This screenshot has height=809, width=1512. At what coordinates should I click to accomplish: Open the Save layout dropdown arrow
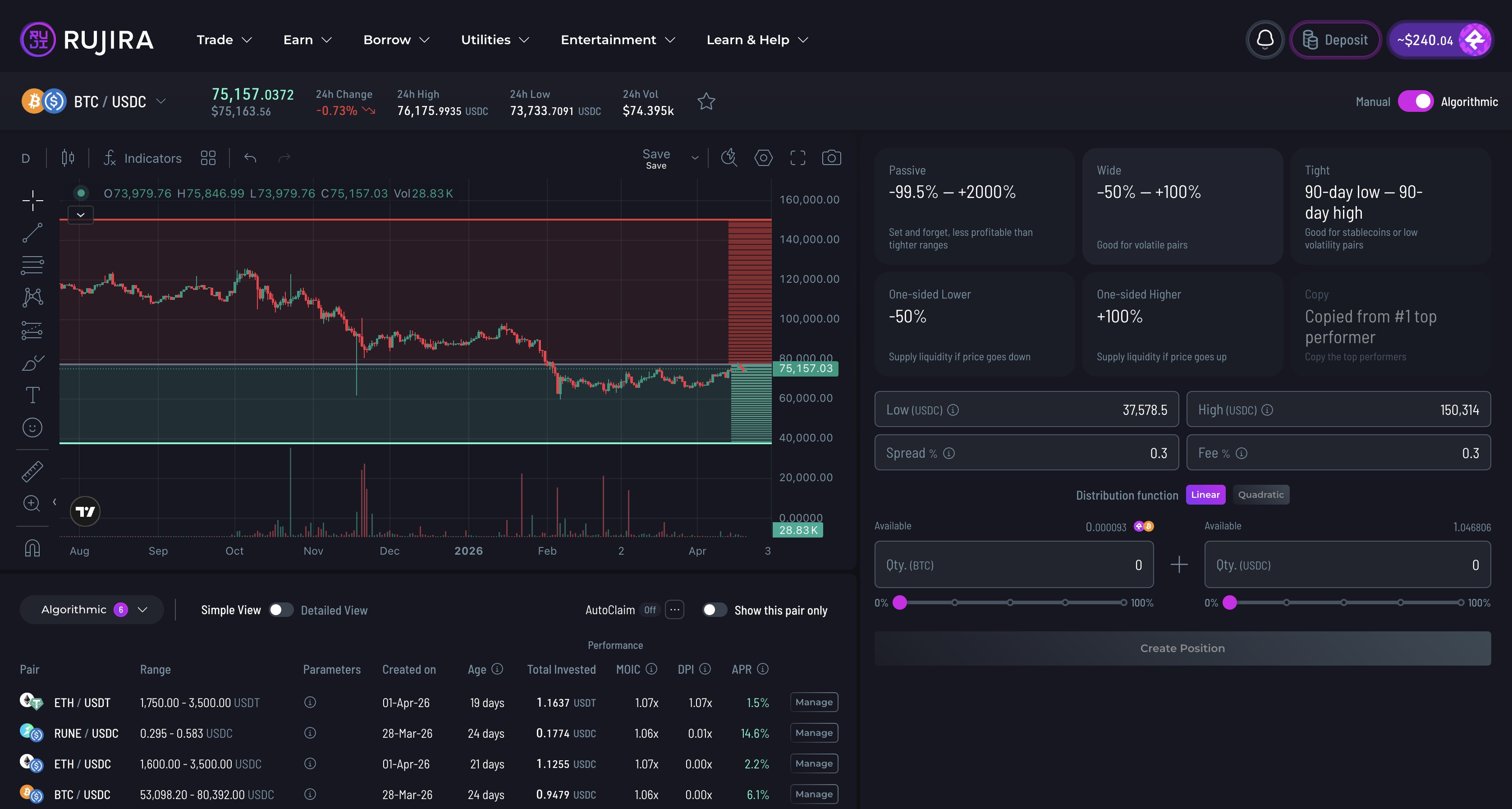(x=695, y=158)
